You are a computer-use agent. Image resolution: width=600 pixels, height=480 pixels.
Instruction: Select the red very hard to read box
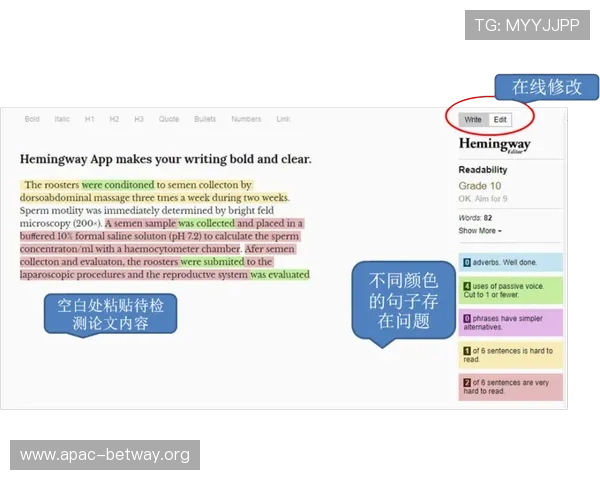(510, 387)
